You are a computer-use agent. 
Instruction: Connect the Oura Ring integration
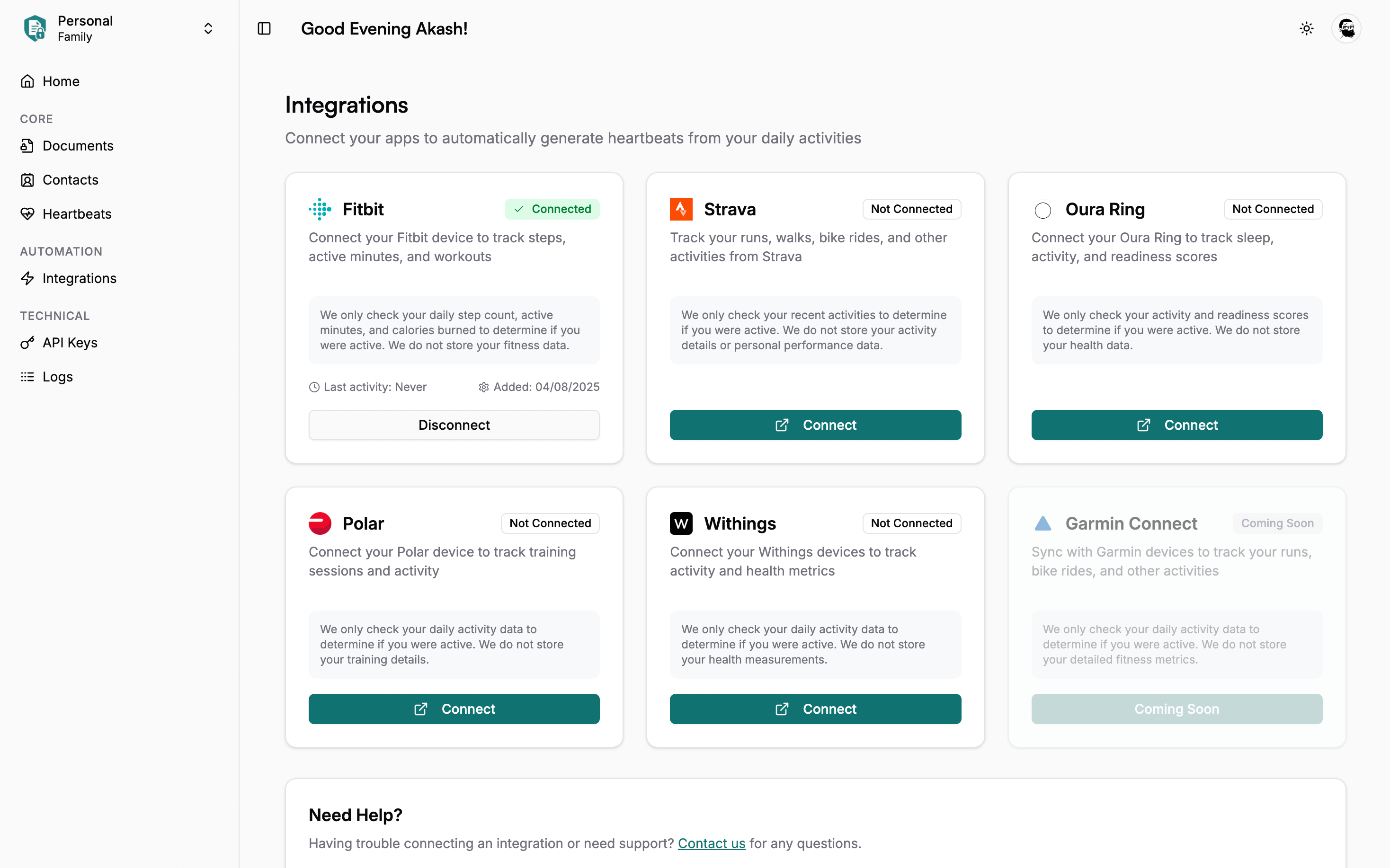(x=1176, y=425)
